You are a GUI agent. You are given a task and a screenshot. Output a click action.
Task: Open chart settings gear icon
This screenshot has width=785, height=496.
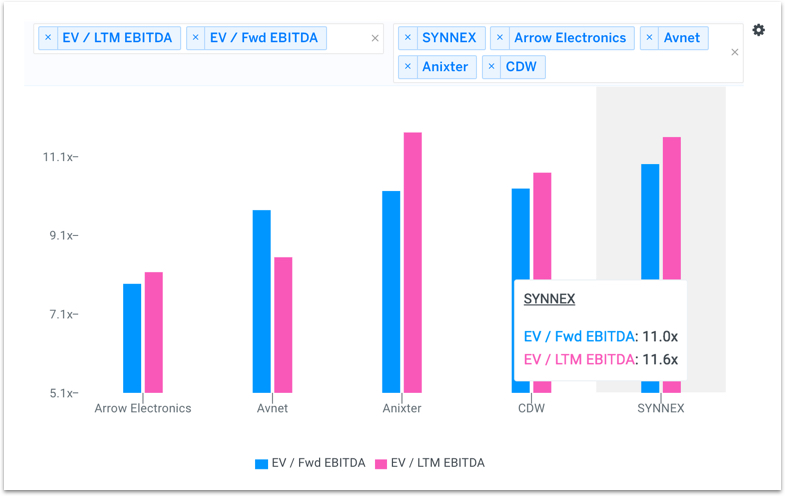758,30
